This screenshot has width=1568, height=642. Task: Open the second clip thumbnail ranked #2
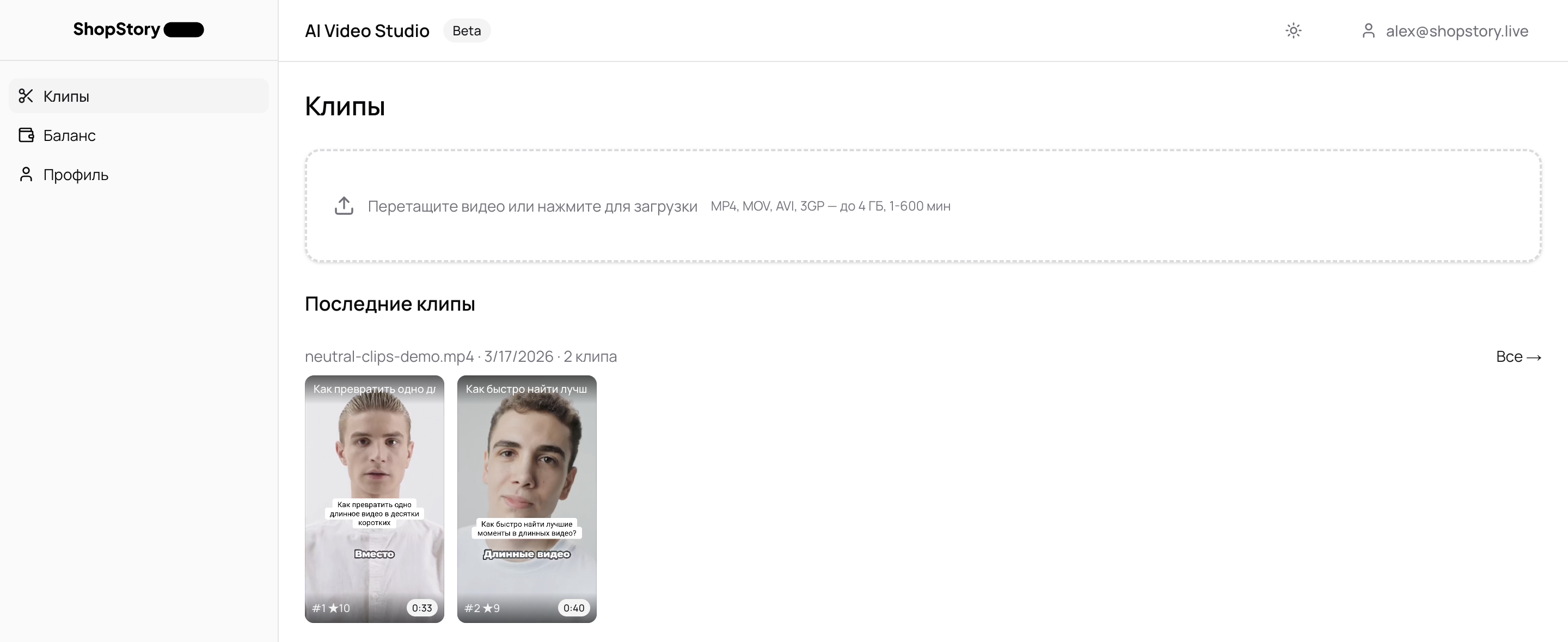pos(526,499)
